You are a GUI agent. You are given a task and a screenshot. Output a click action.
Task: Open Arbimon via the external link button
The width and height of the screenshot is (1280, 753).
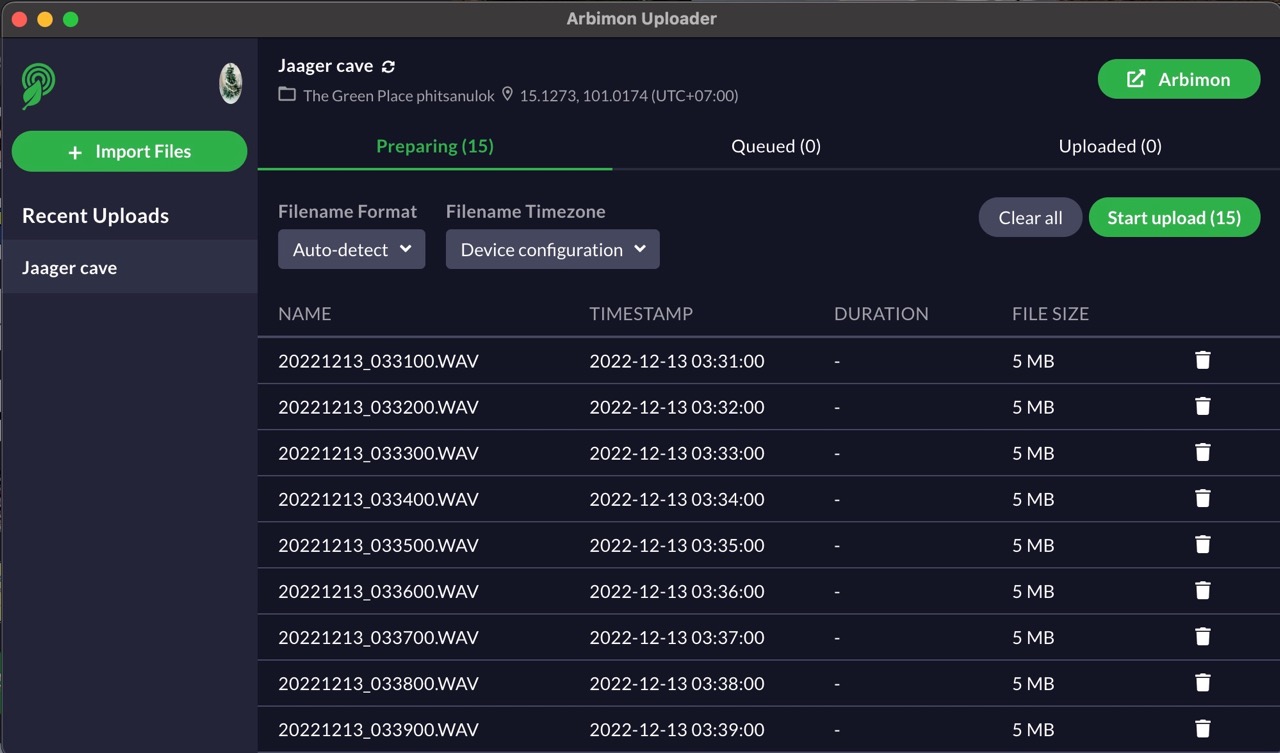pos(1179,79)
